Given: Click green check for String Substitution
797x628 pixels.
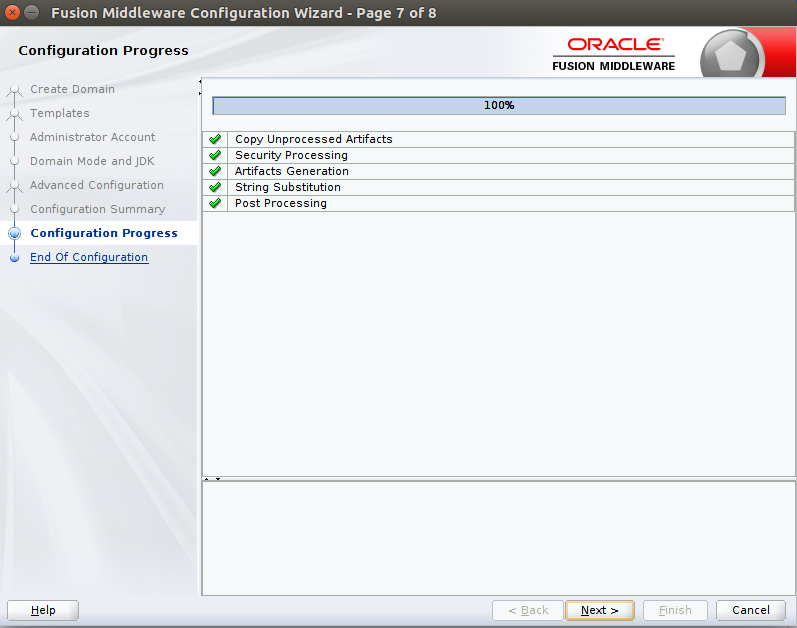Looking at the screenshot, I should (x=215, y=187).
